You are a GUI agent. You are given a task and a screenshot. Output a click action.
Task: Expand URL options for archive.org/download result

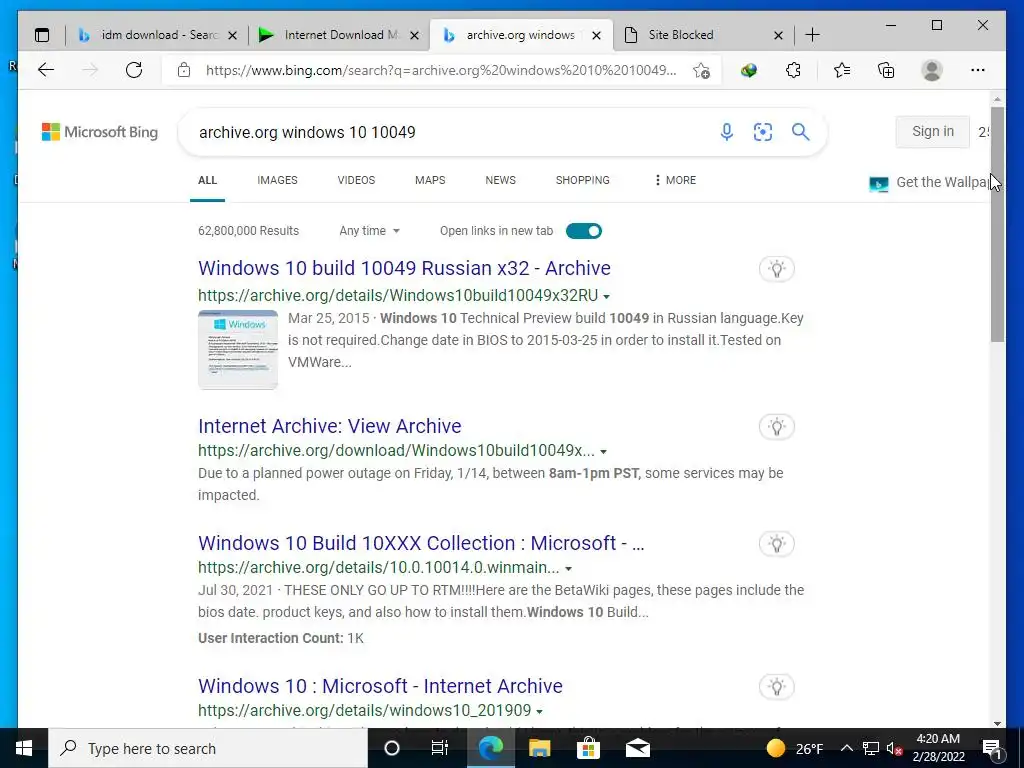pyautogui.click(x=603, y=452)
